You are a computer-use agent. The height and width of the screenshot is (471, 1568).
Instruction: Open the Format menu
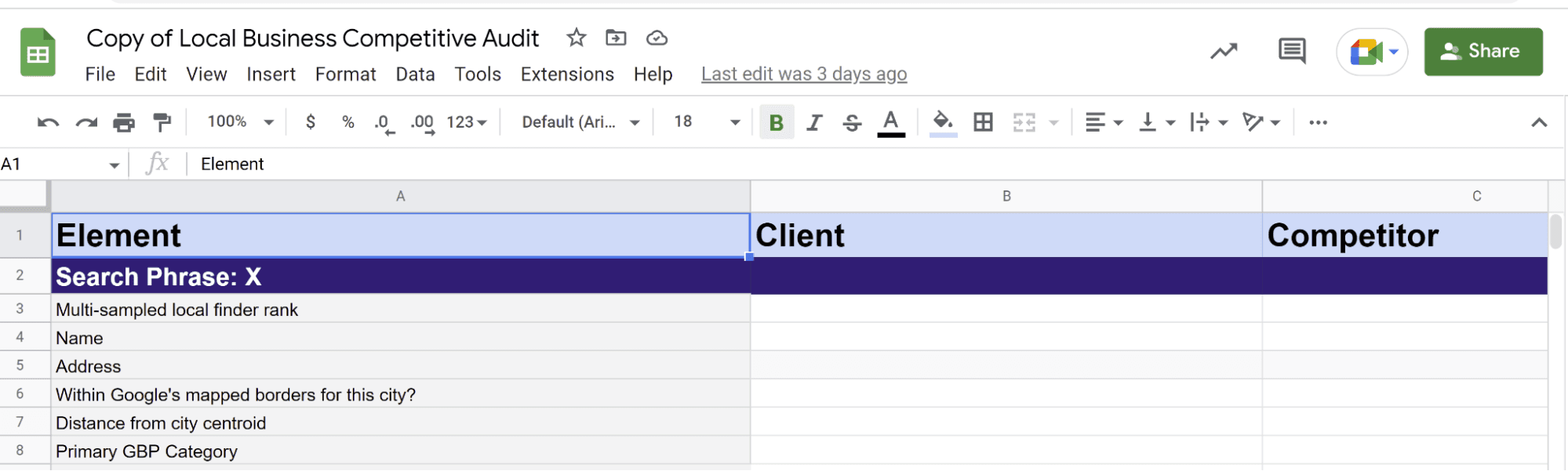(x=345, y=74)
